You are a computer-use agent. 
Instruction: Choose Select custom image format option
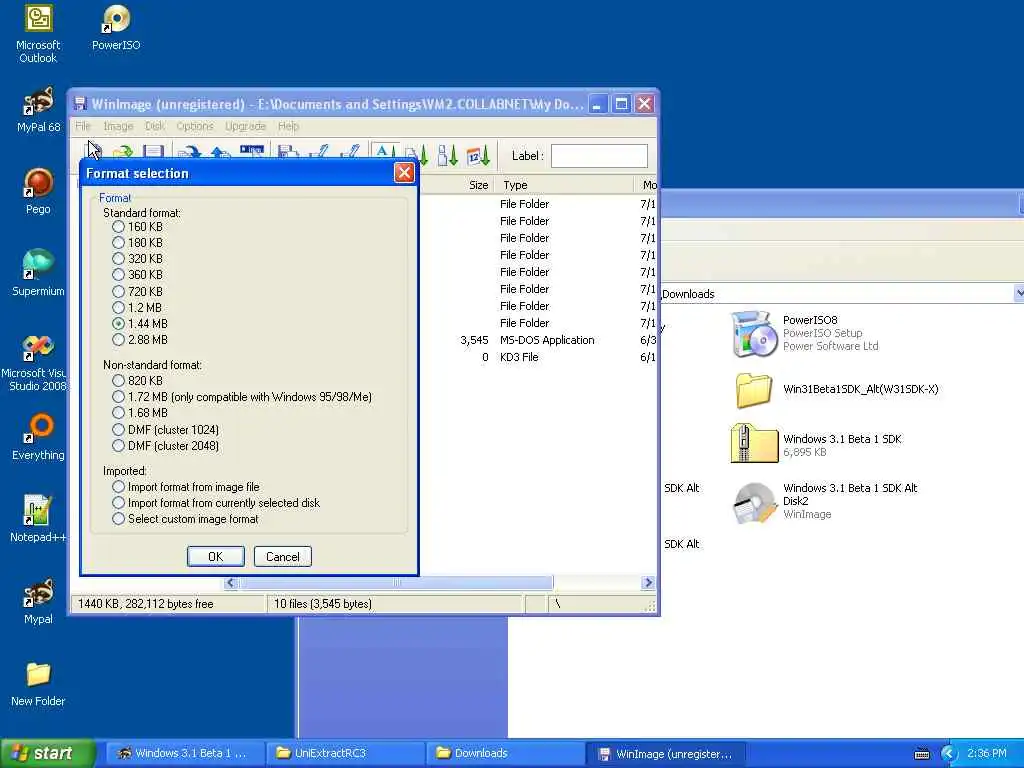pos(118,519)
